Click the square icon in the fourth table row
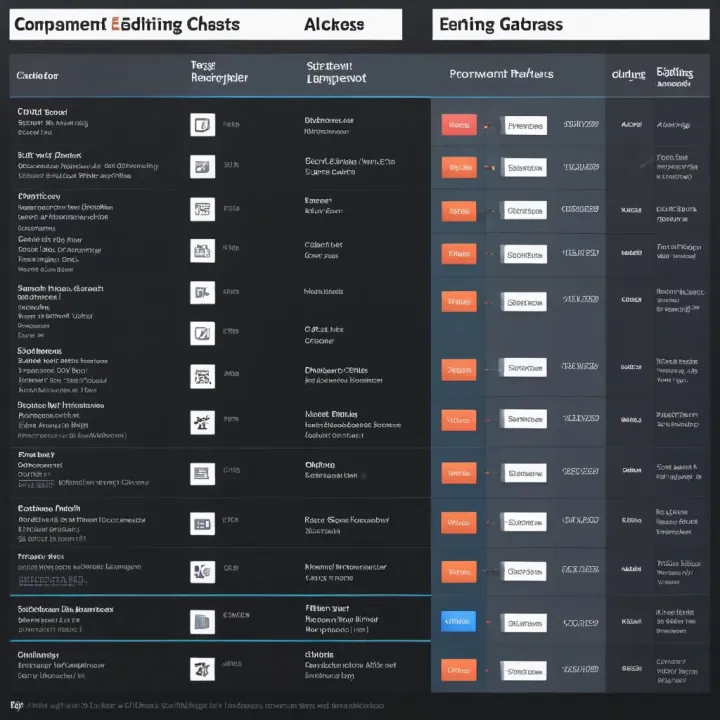The height and width of the screenshot is (720, 720). (202, 250)
